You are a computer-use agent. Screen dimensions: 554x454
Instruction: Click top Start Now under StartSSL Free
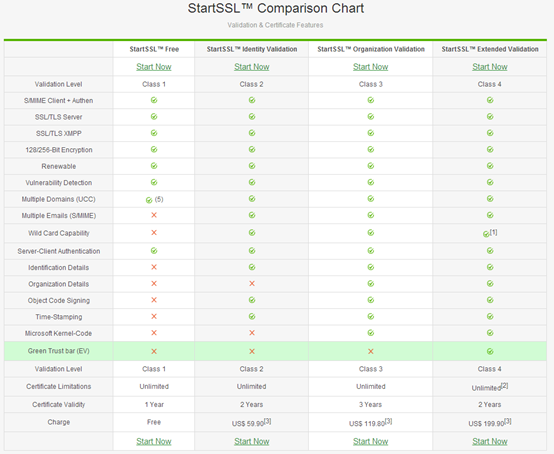(154, 67)
